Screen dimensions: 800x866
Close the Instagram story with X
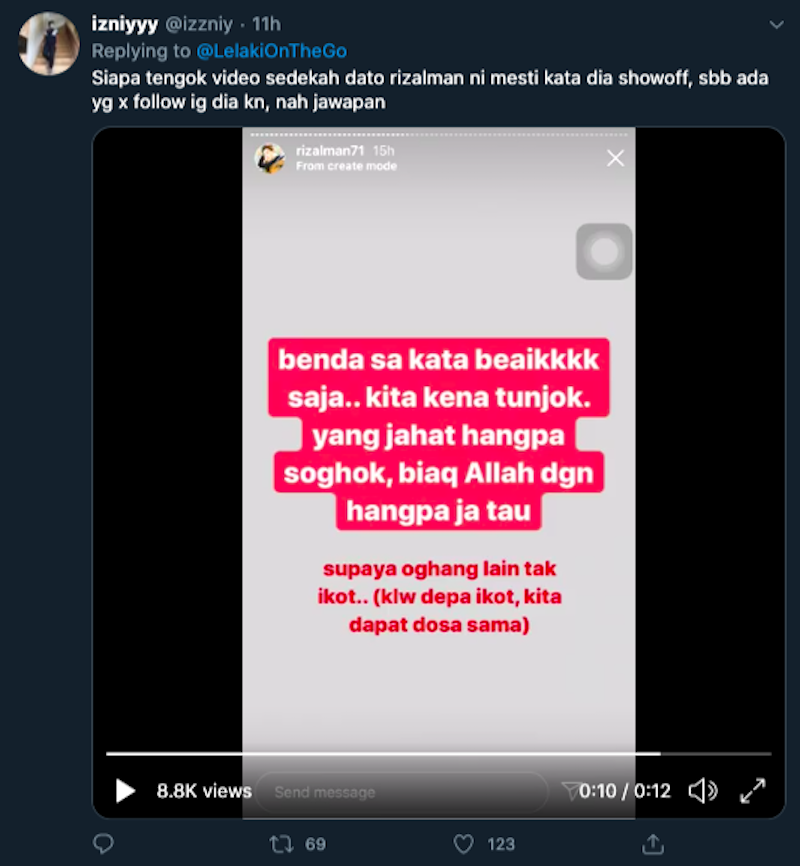pos(615,159)
